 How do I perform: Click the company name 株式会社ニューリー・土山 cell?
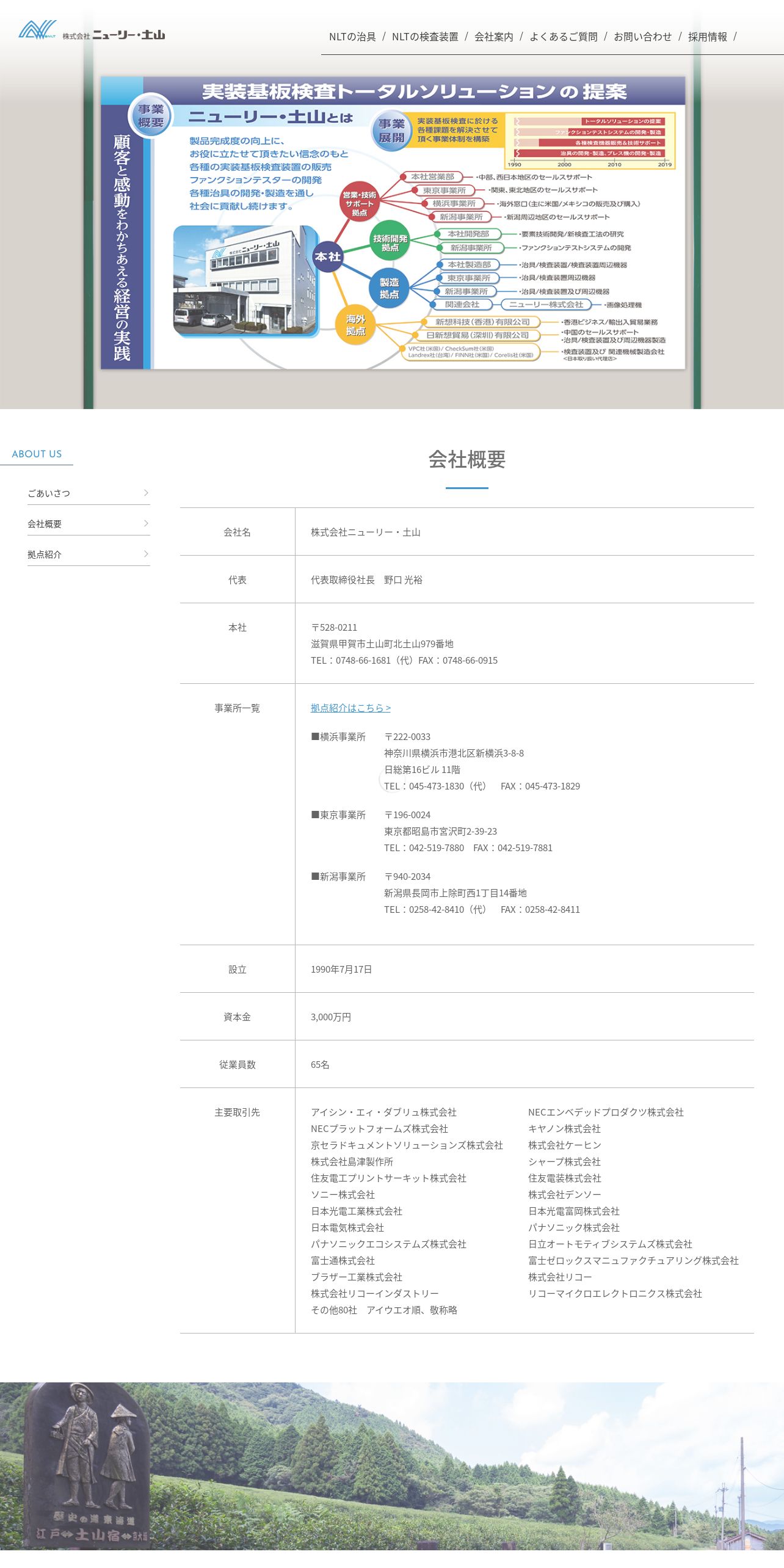pos(366,532)
